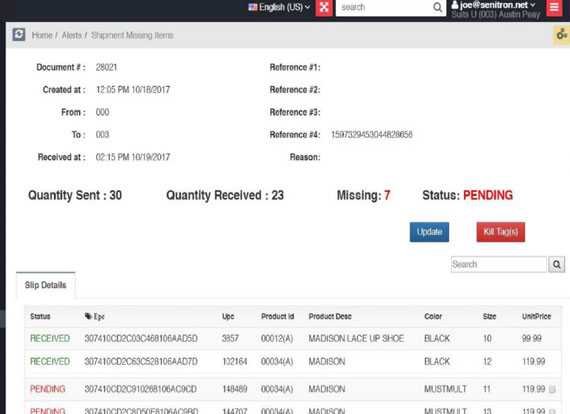Click the tag icon in Epc column header
The image size is (570, 414).
click(x=88, y=316)
